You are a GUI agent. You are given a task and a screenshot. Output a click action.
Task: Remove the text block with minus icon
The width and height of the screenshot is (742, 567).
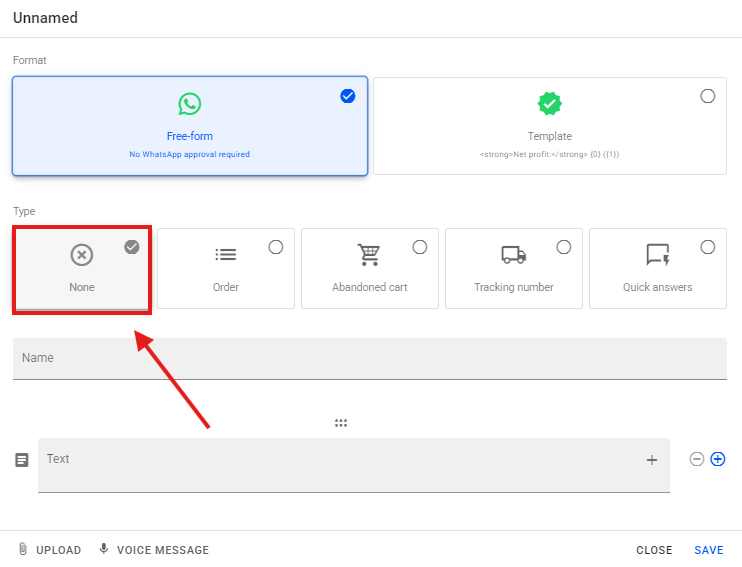point(697,459)
